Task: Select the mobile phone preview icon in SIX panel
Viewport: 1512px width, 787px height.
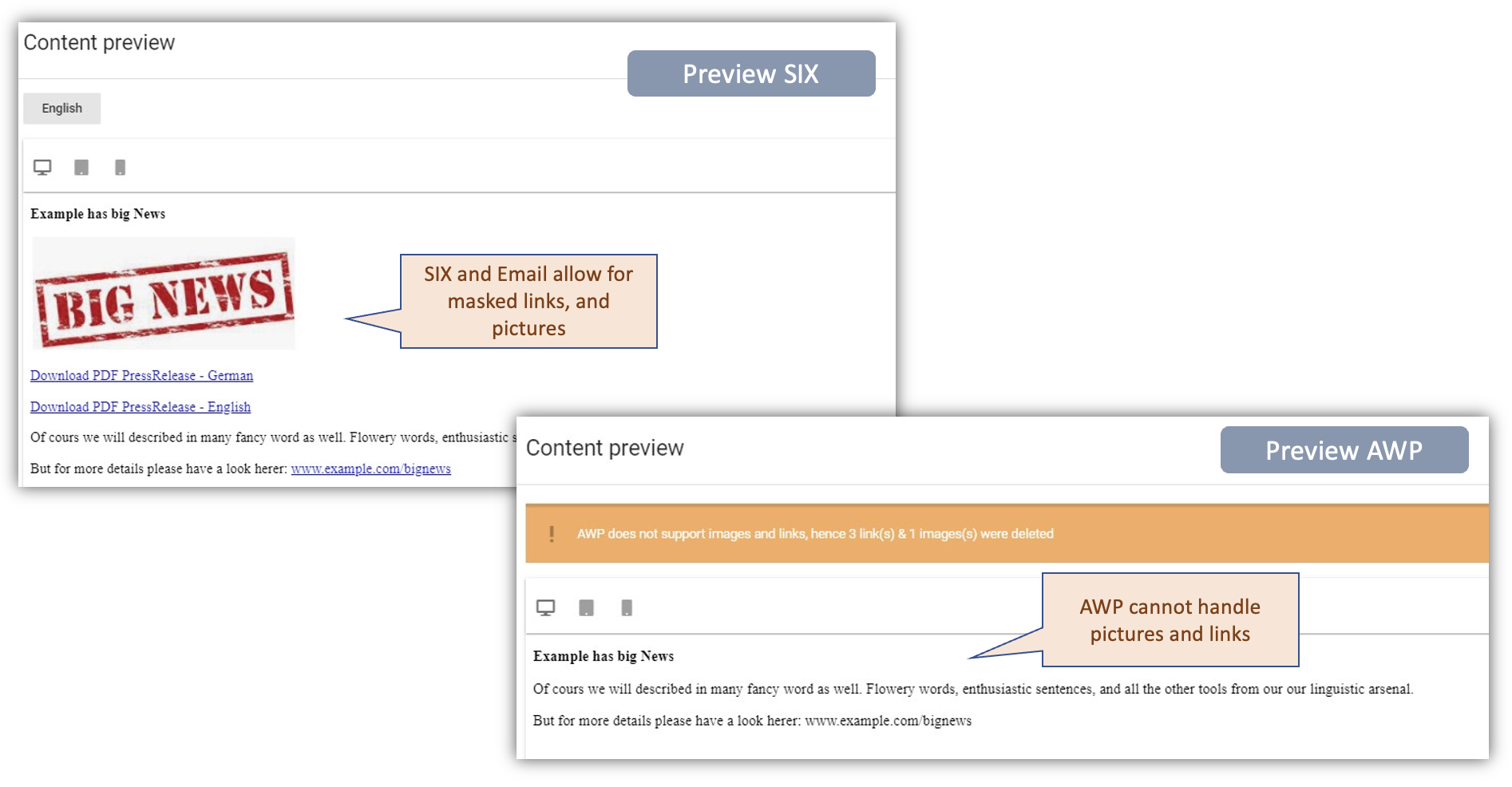Action: tap(120, 167)
